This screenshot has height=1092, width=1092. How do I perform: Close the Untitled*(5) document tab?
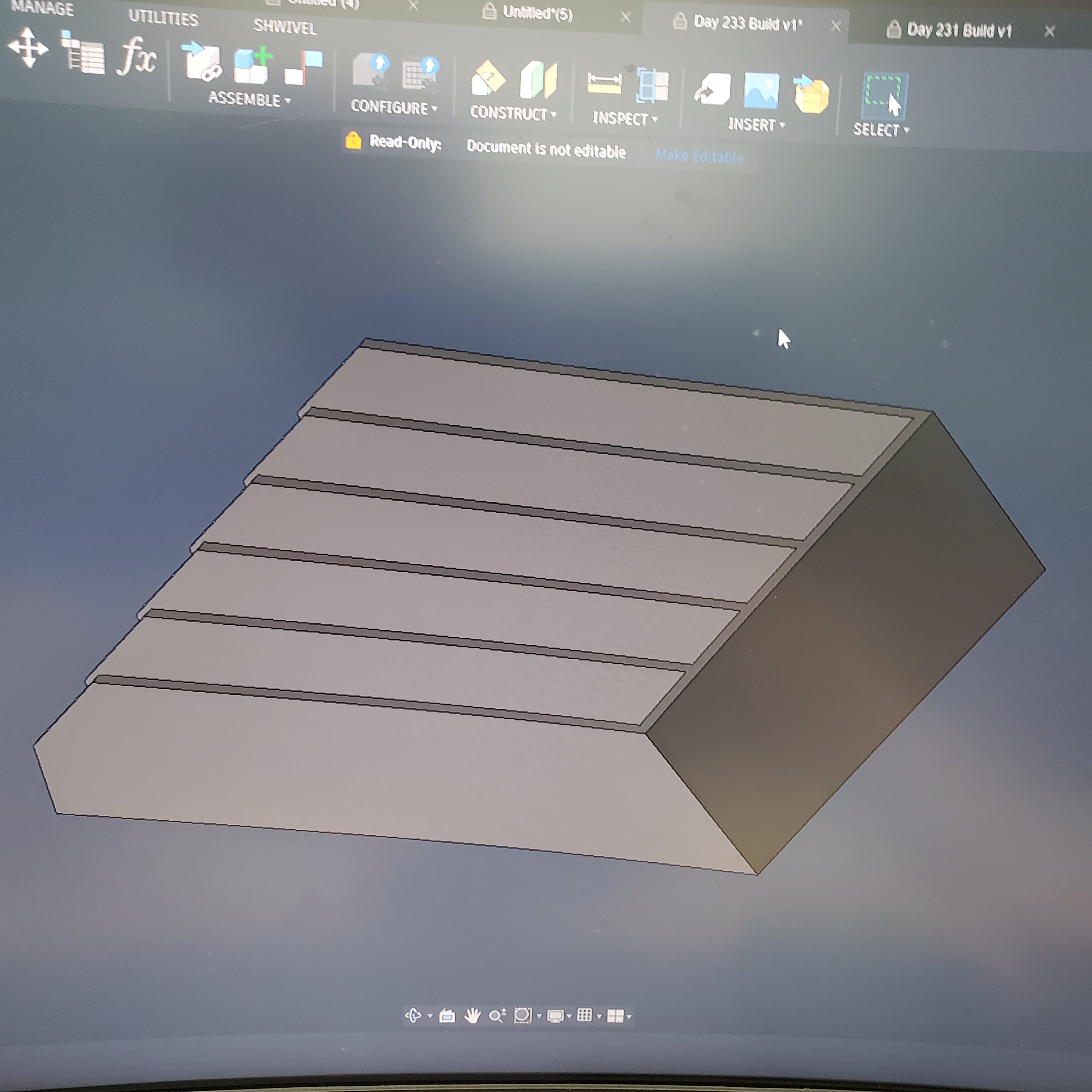pyautogui.click(x=626, y=18)
